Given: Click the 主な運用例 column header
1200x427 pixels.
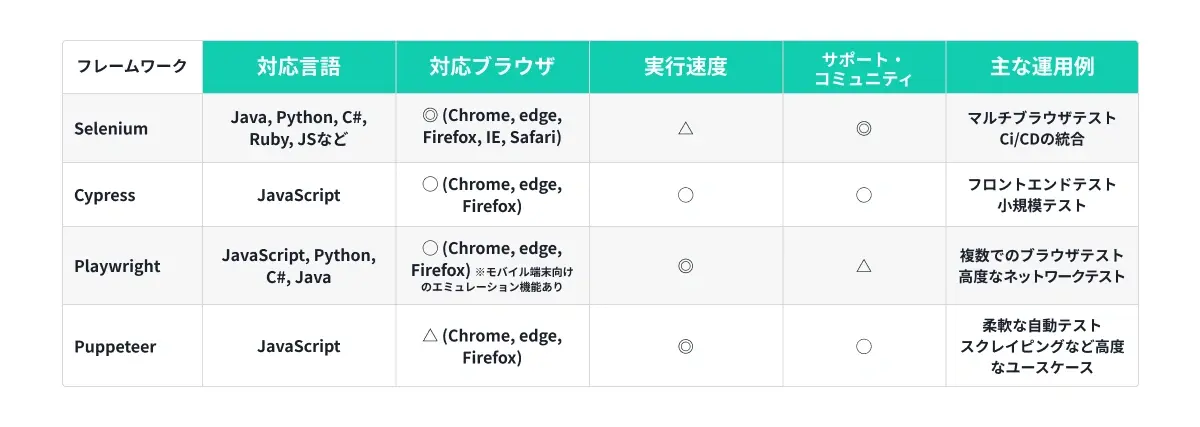Looking at the screenshot, I should (x=1042, y=67).
